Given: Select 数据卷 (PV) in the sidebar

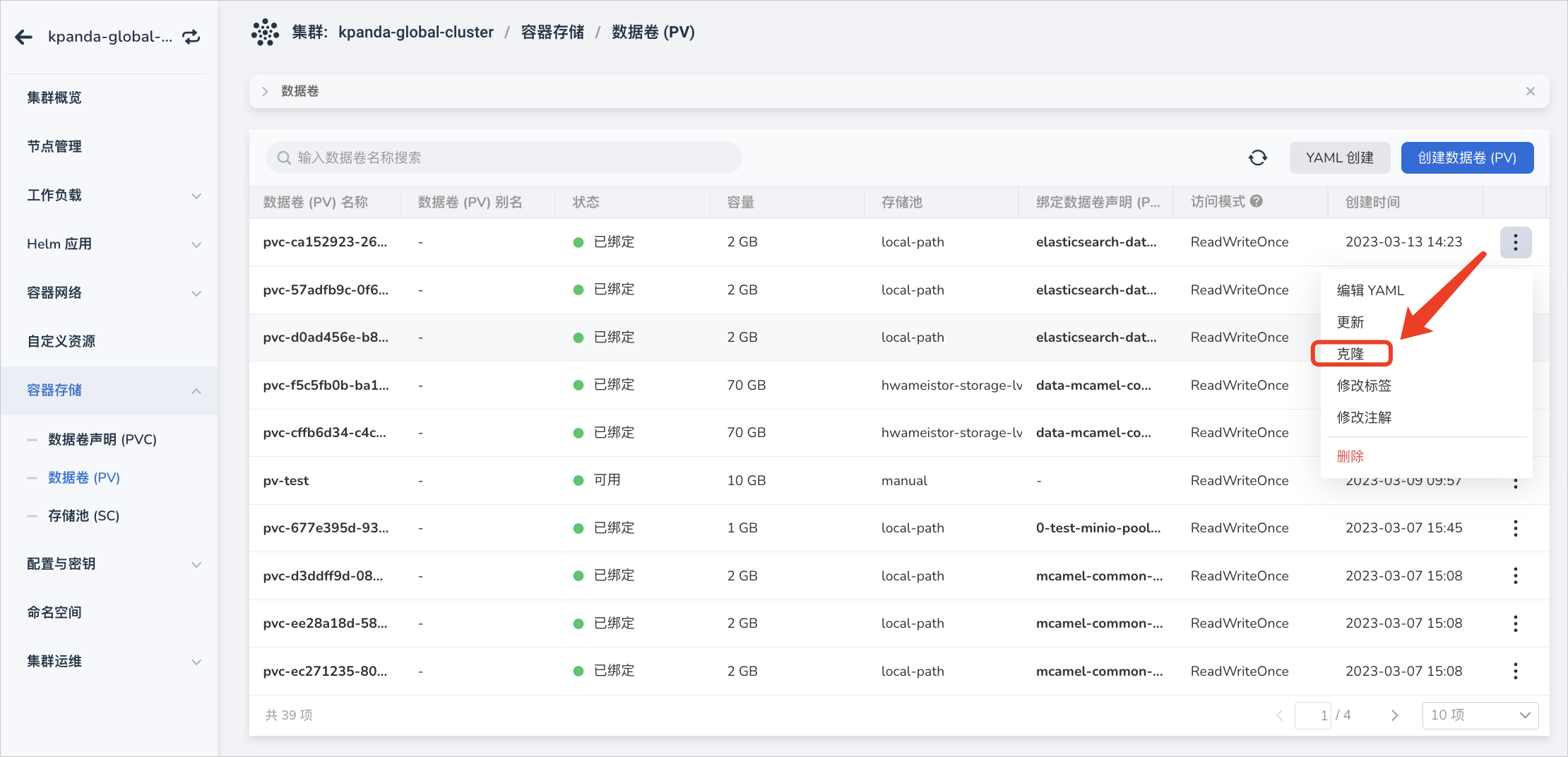Looking at the screenshot, I should coord(84,477).
